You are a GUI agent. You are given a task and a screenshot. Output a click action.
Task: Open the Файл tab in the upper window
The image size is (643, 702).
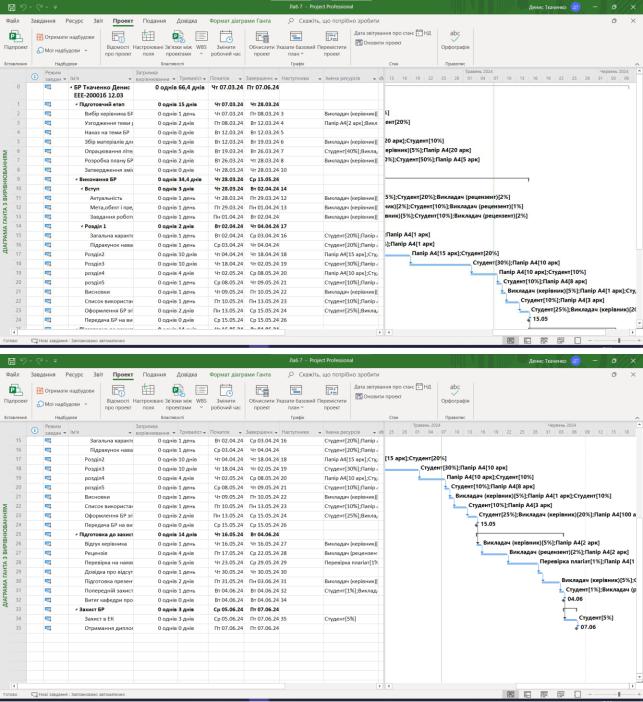[13, 21]
